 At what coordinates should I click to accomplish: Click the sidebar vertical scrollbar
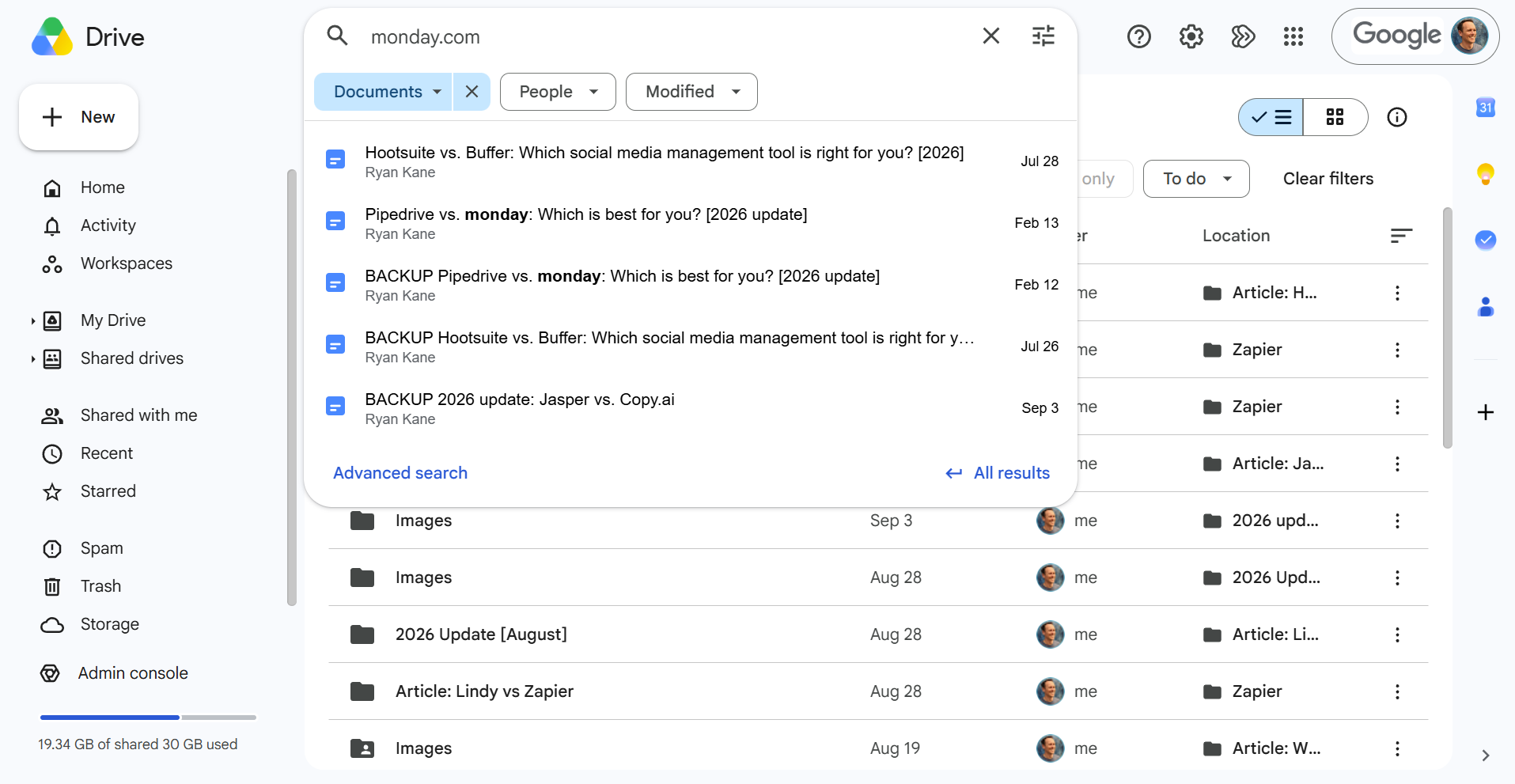[291, 388]
